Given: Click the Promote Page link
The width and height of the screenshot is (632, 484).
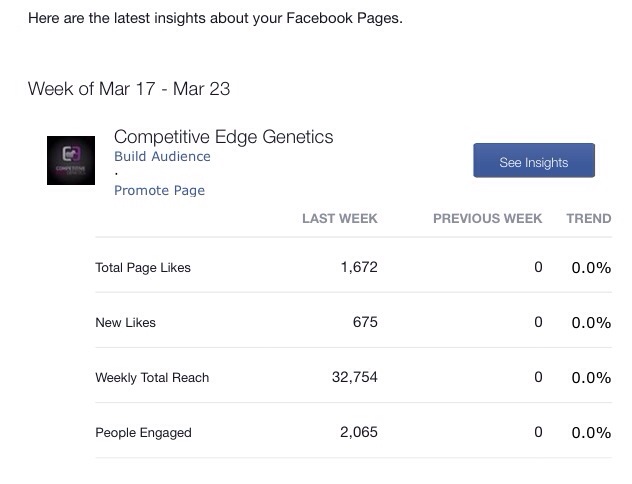Looking at the screenshot, I should tap(159, 191).
